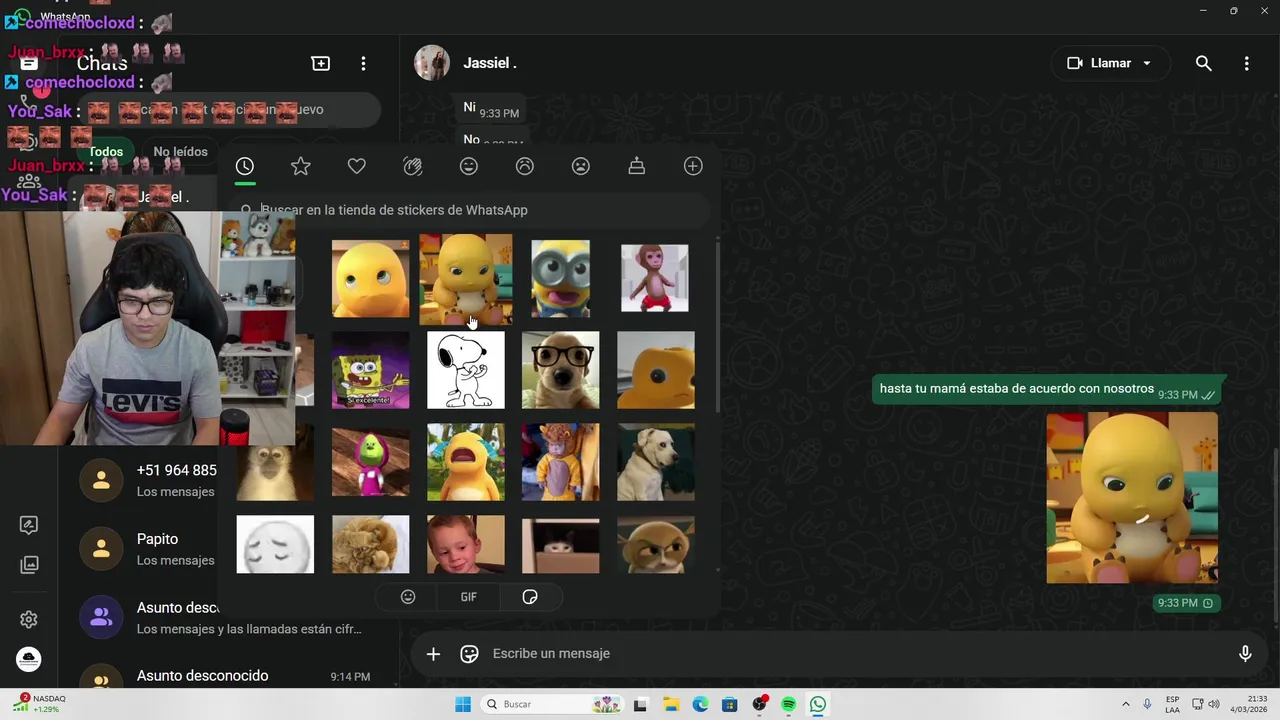Send the puppy with glasses sticker
This screenshot has height=720, width=1280.
[560, 370]
